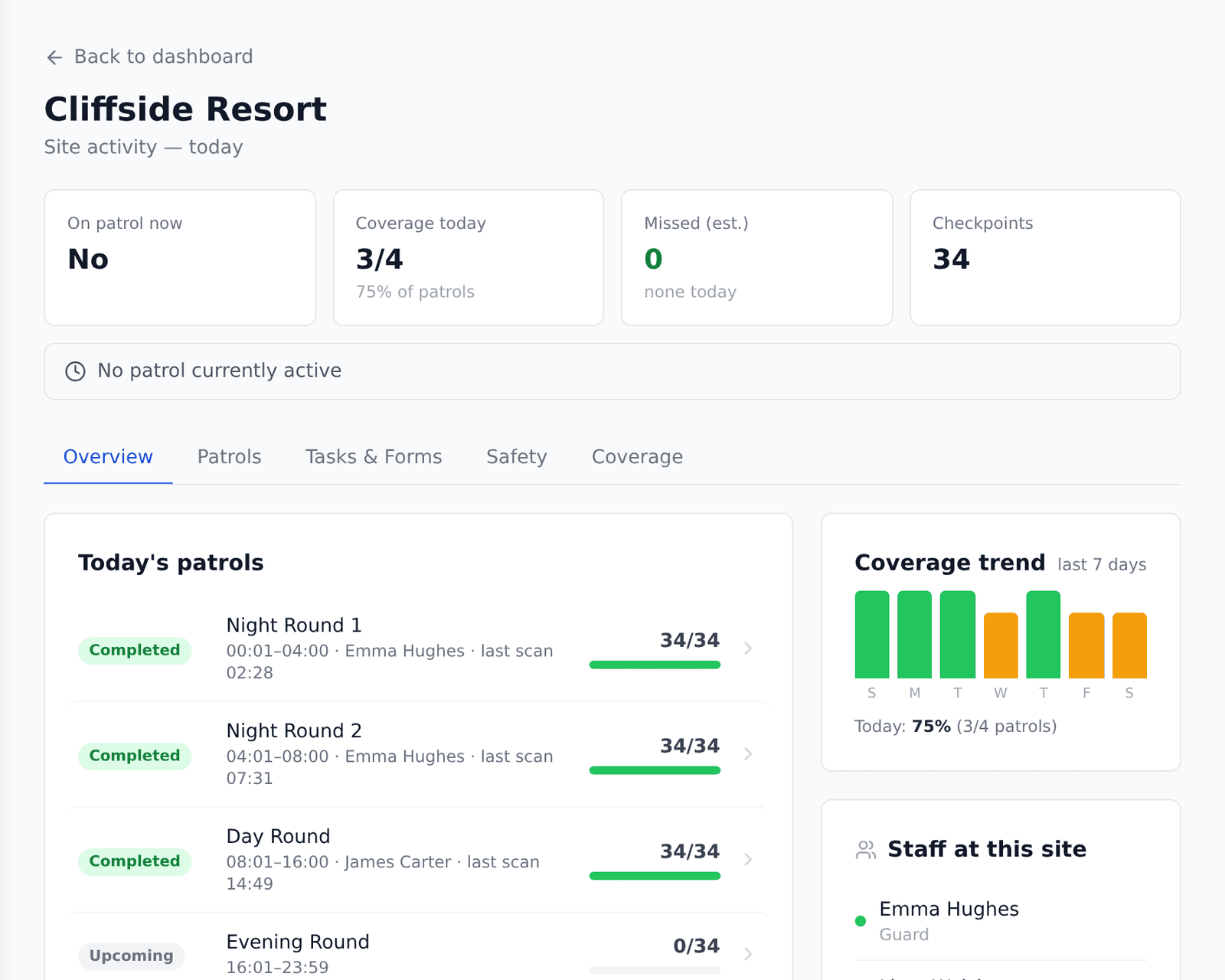Click Cliffside Resort heading
Screen dimensions: 1225x980
[185, 109]
